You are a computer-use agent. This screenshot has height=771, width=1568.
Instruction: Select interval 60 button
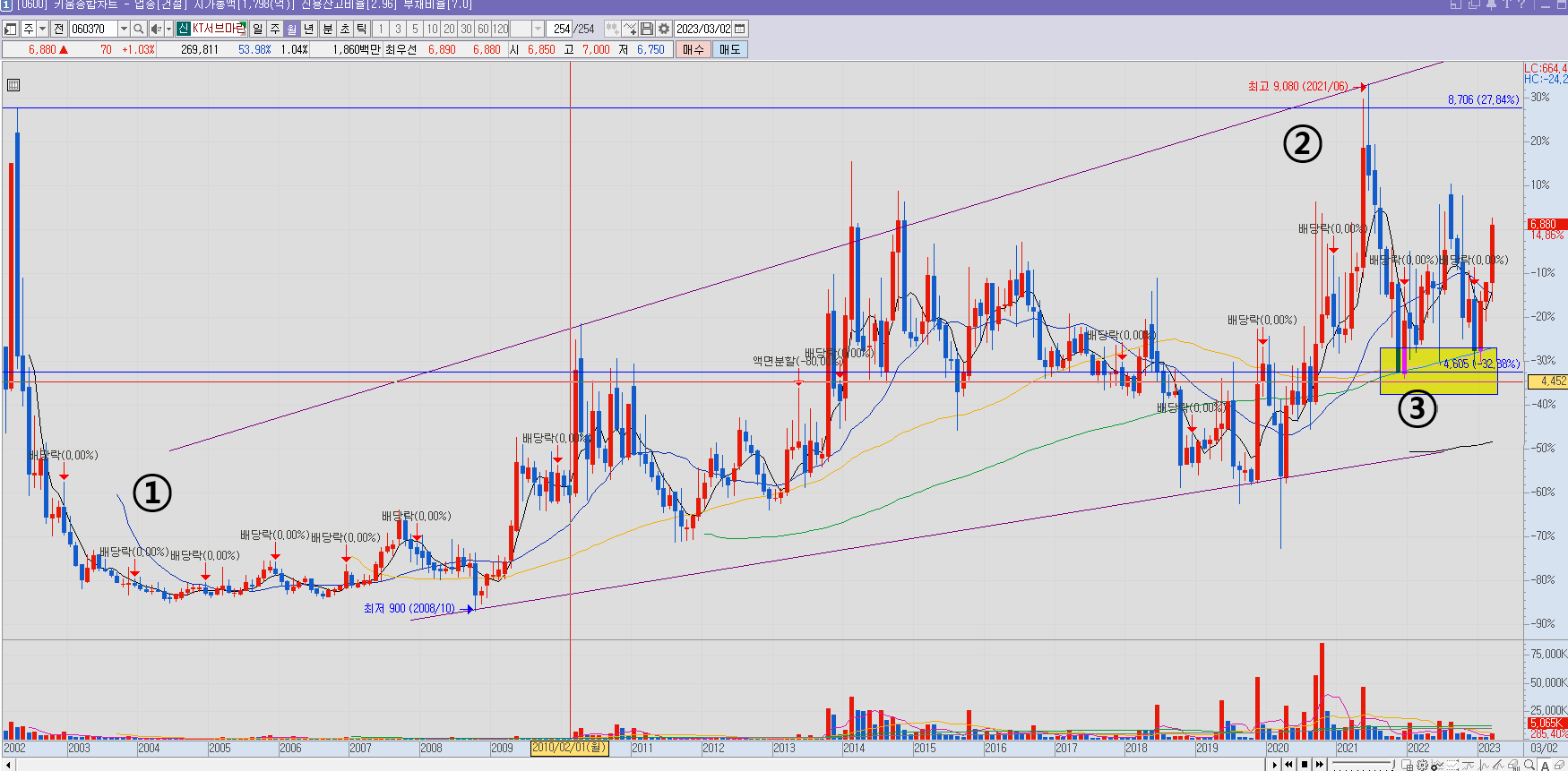[x=483, y=29]
